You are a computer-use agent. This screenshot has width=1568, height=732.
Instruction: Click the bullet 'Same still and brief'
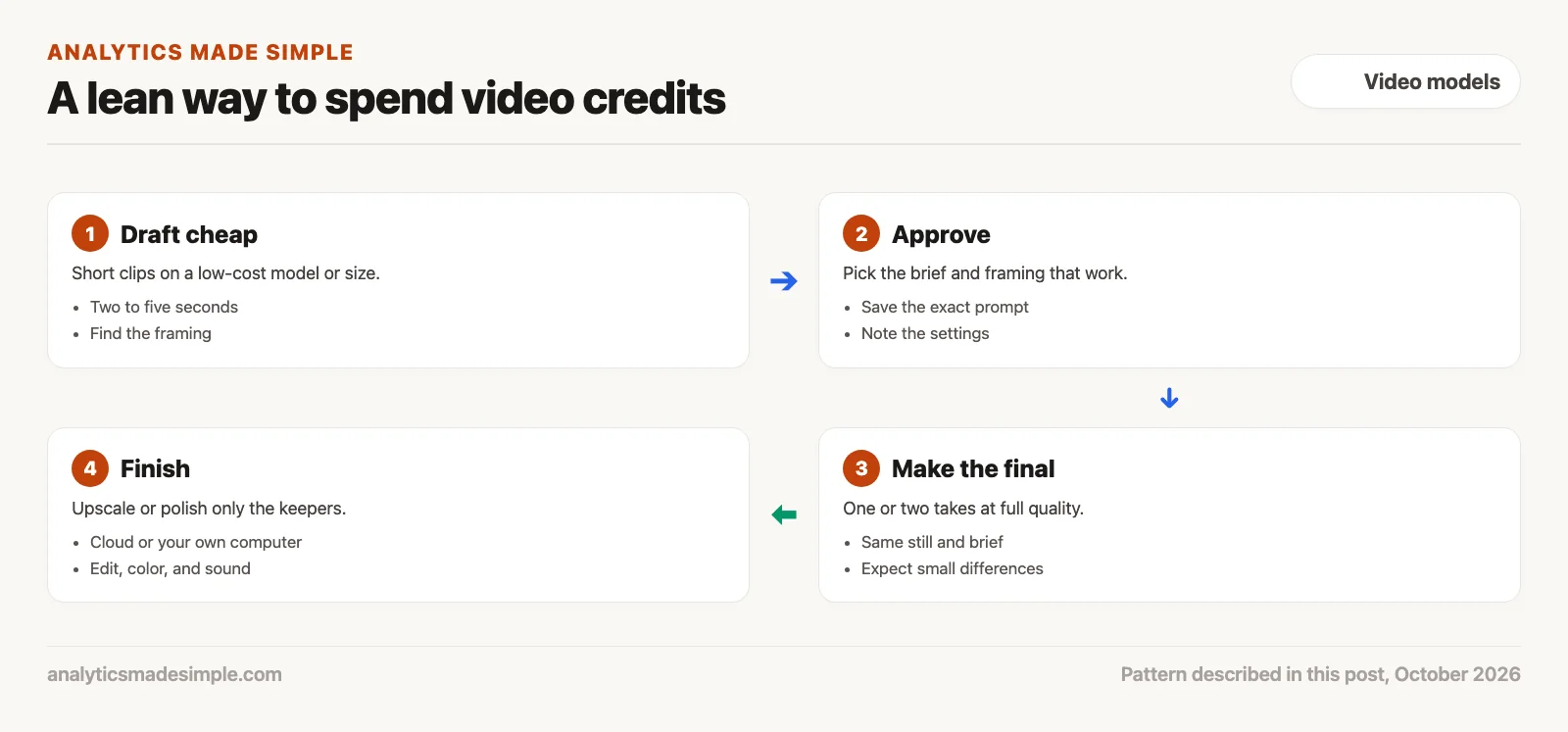(x=932, y=542)
